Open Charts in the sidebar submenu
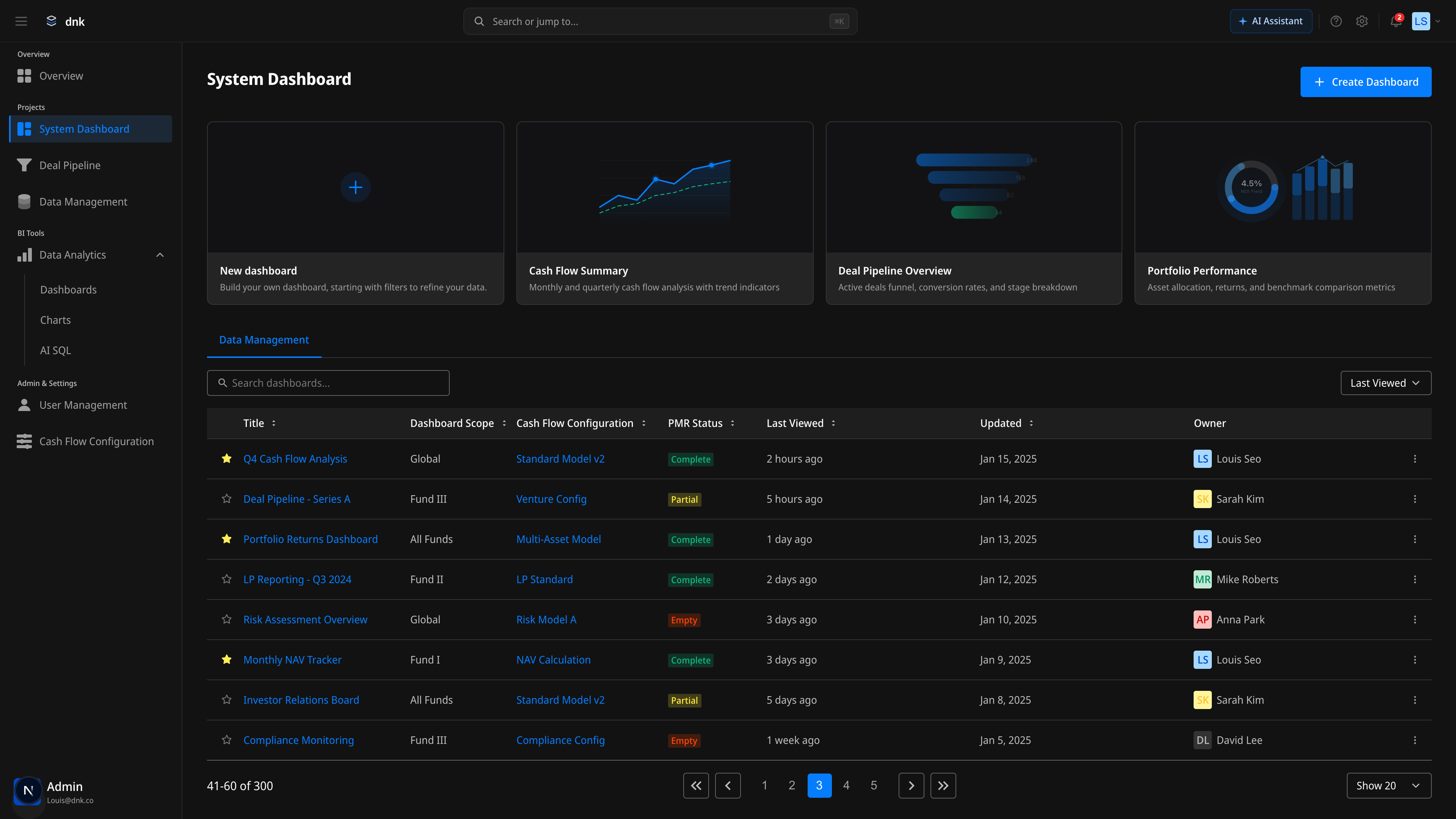 tap(55, 320)
